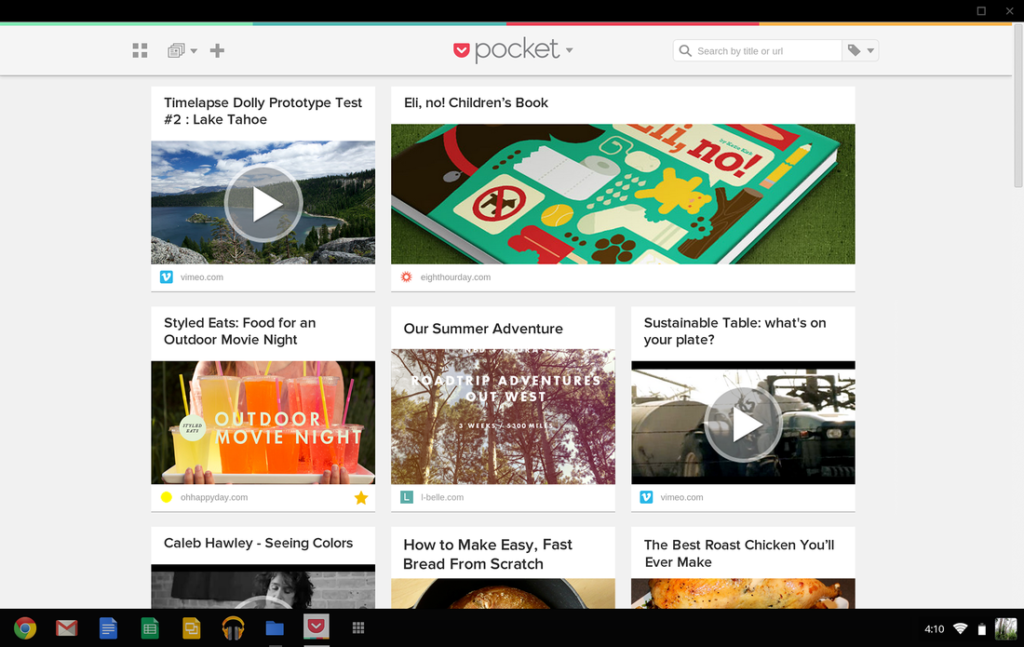
Task: Open Google Play Music headphones icon
Action: click(233, 628)
